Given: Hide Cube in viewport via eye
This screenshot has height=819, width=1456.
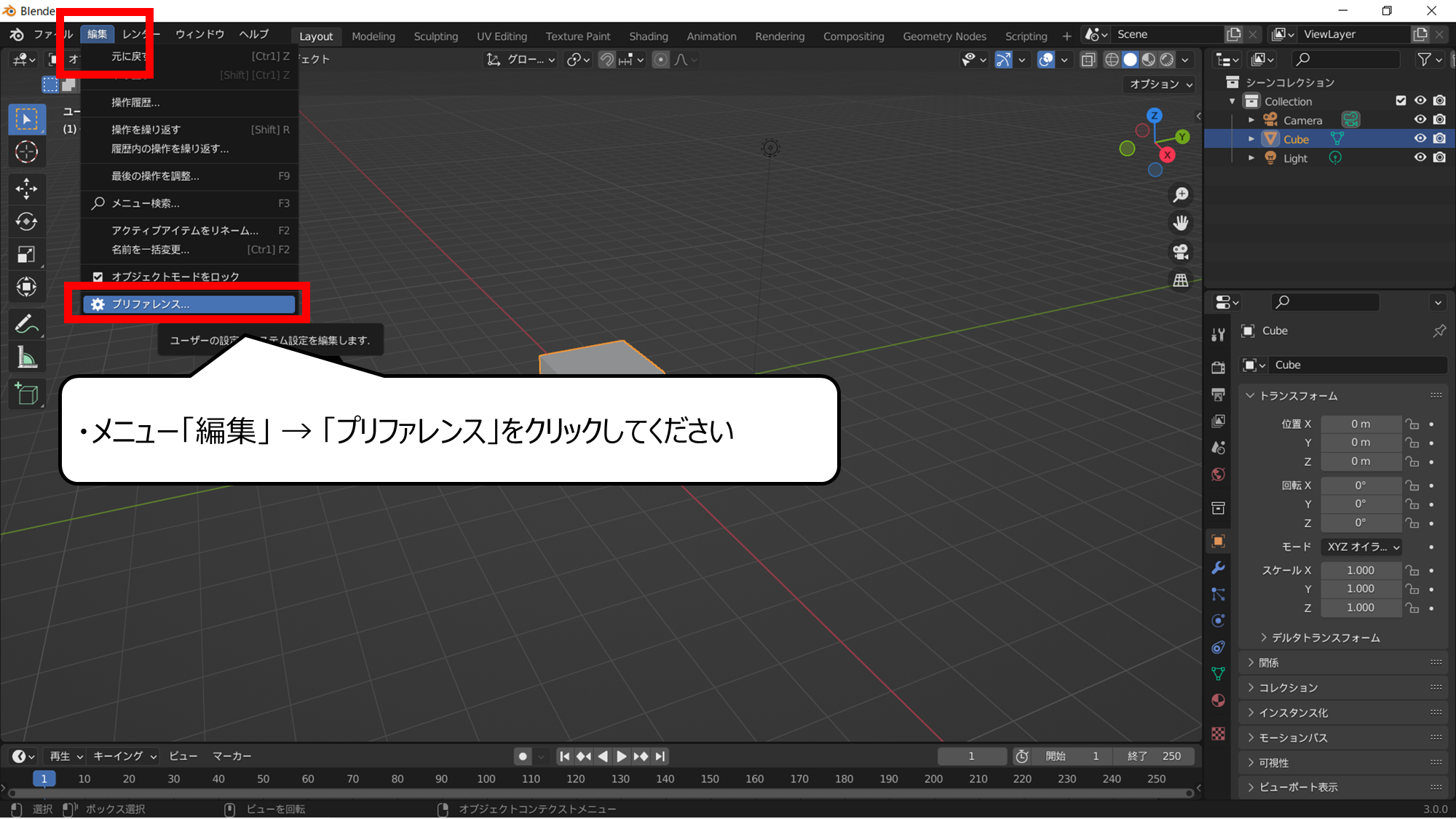Looking at the screenshot, I should click(1420, 138).
